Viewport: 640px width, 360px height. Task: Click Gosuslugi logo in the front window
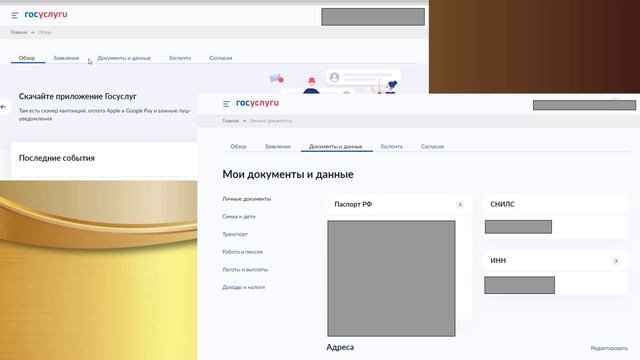pyautogui.click(x=257, y=103)
